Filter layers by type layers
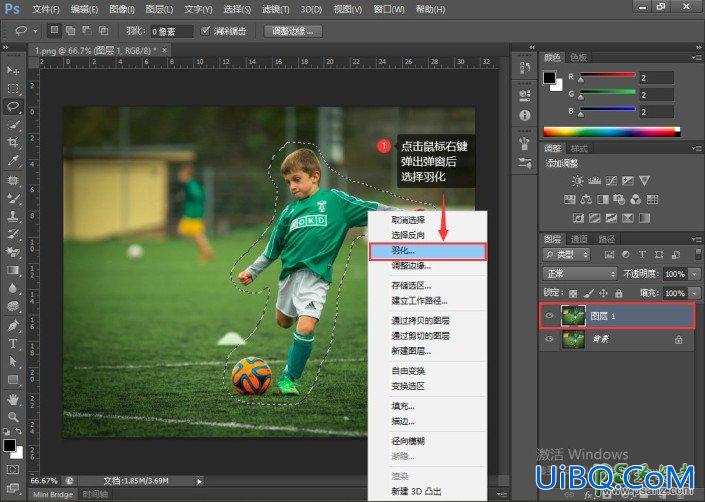 point(642,254)
